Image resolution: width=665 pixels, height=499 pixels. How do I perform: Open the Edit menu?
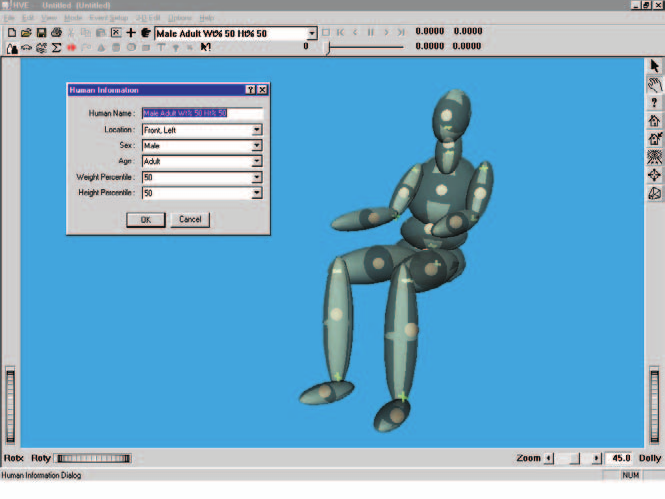28,18
